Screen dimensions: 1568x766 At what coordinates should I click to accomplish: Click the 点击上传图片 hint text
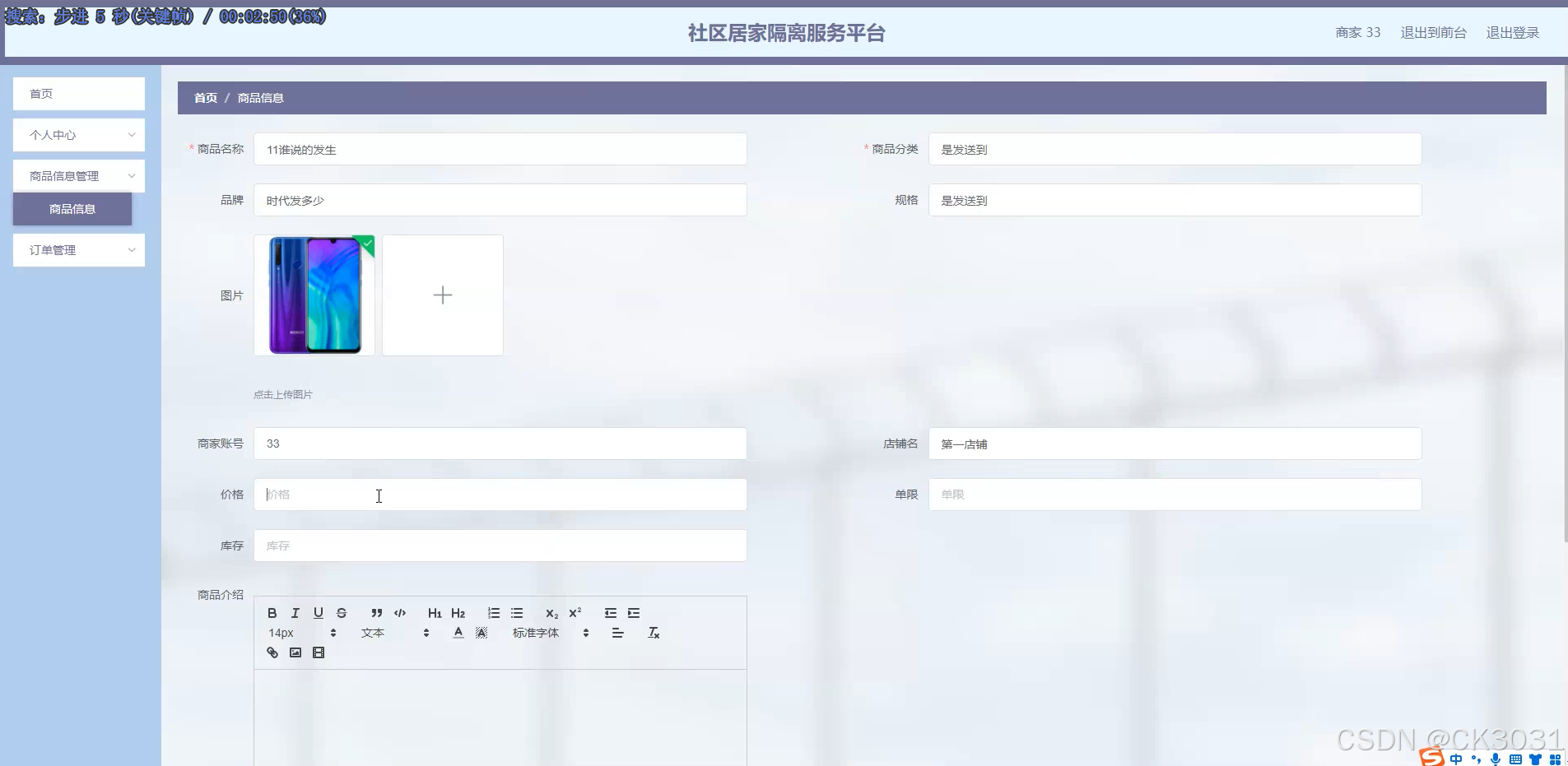[x=283, y=395]
